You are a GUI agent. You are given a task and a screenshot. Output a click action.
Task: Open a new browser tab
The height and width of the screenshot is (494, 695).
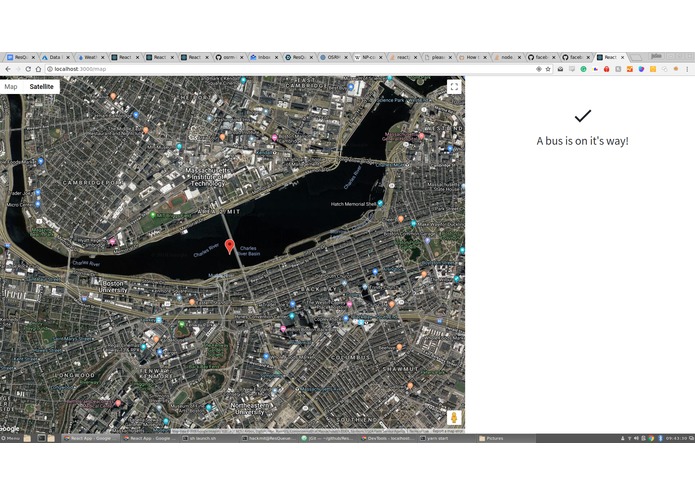point(636,57)
